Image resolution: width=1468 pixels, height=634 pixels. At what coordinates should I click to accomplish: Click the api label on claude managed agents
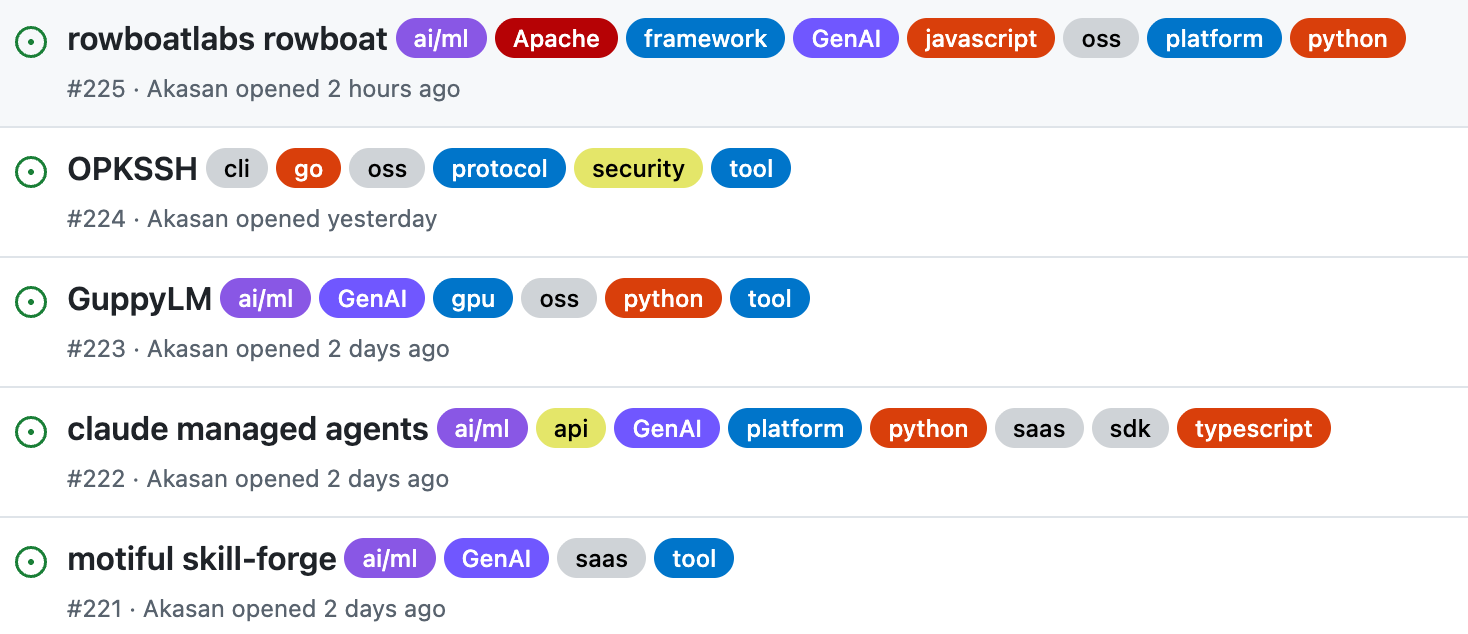(x=571, y=429)
